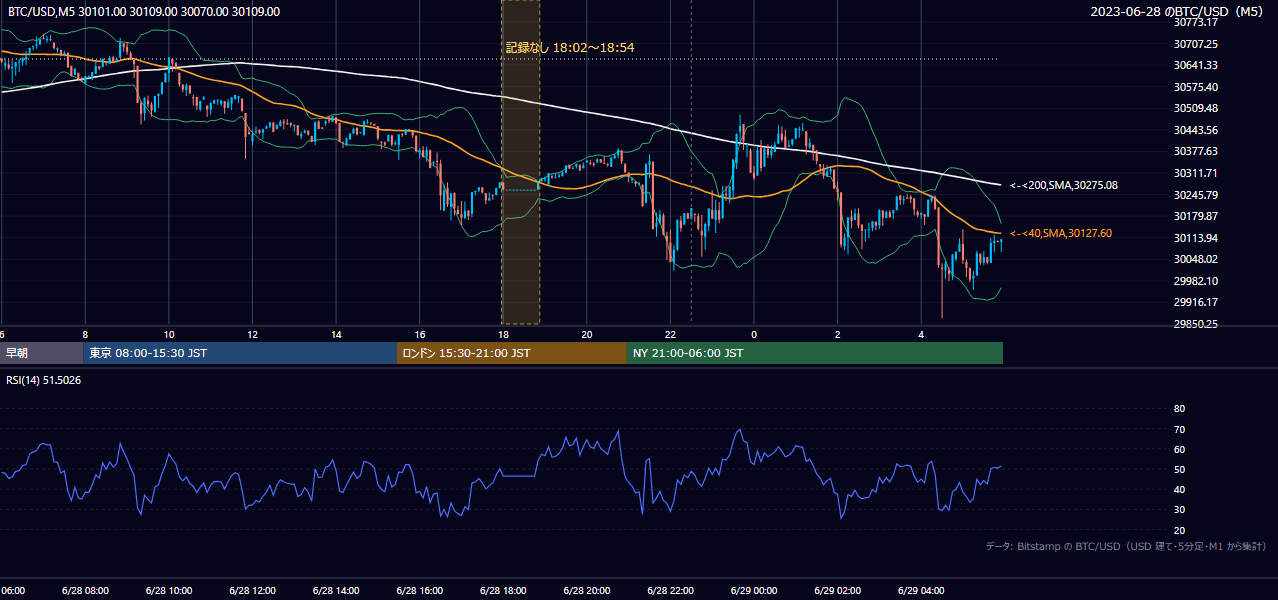The image size is (1278, 600).
Task: Click price axis value 29982.10
Action: click(1195, 281)
